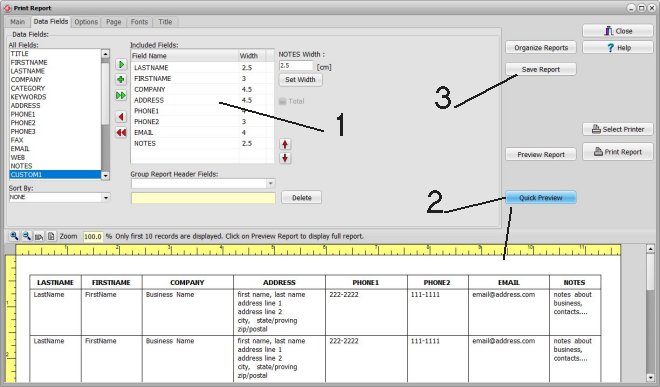Toggle the Total checkbox
This screenshot has height=387, width=660.
282,101
